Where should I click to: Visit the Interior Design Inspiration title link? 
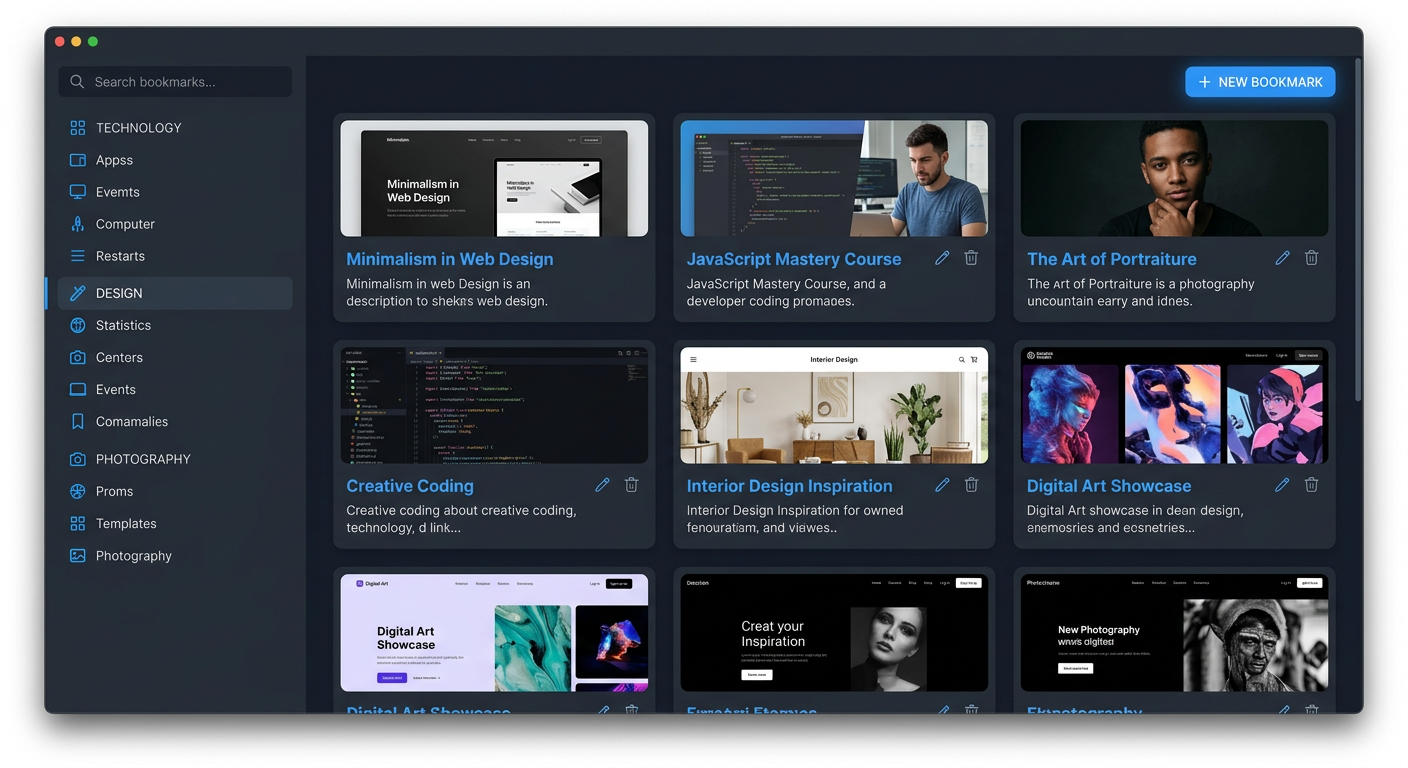790,486
